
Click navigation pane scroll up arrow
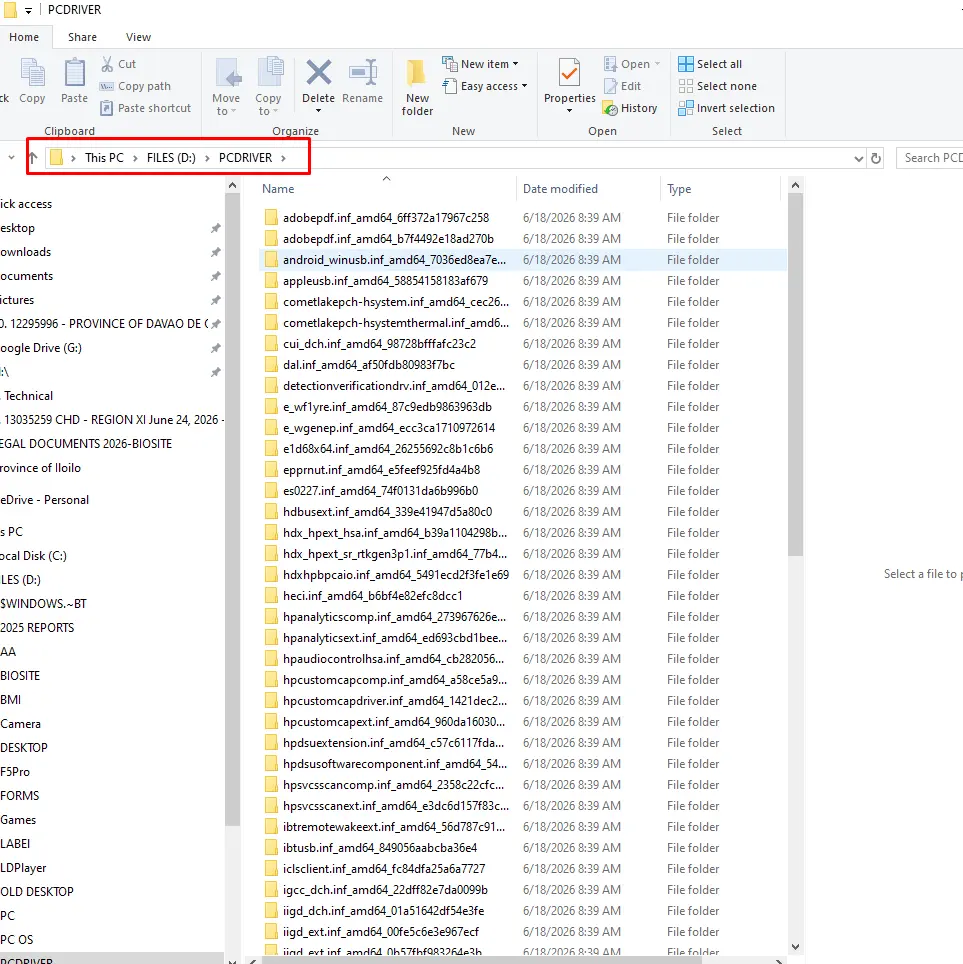click(232, 185)
